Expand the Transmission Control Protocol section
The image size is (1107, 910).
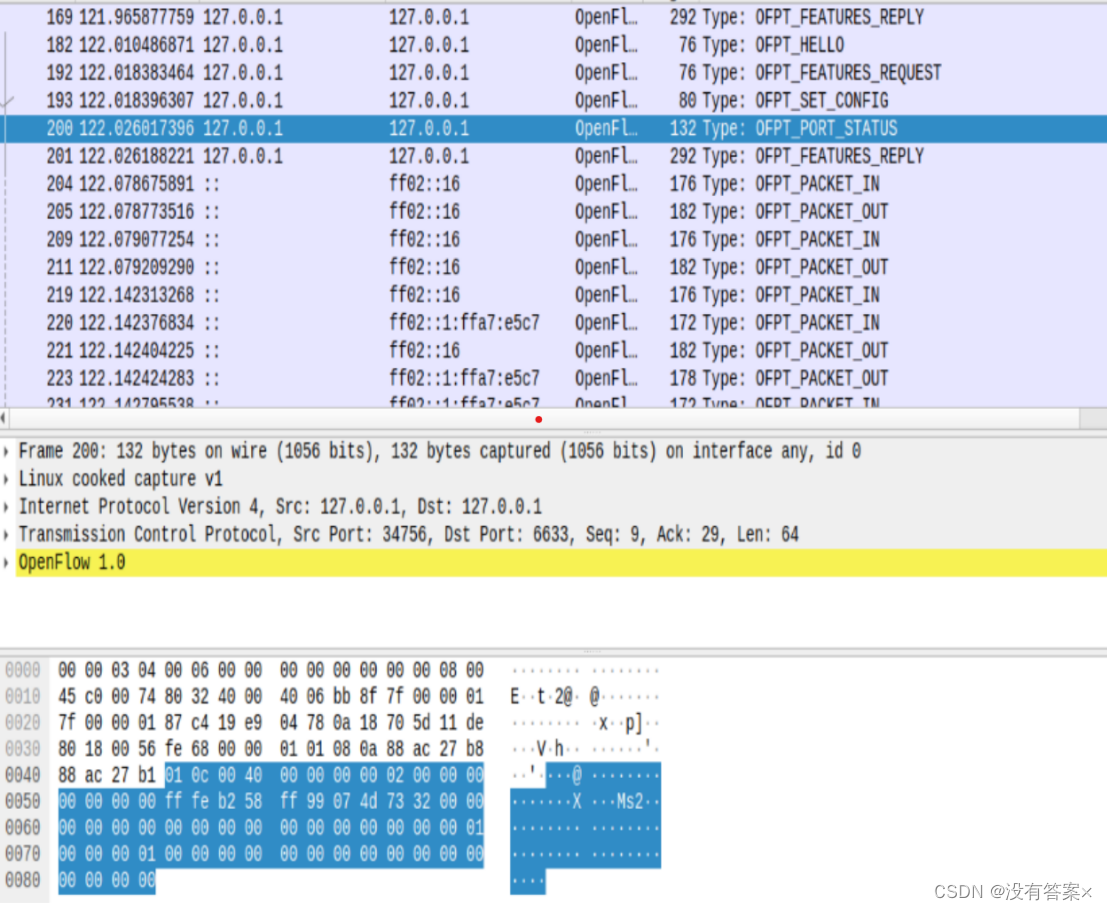coord(8,534)
